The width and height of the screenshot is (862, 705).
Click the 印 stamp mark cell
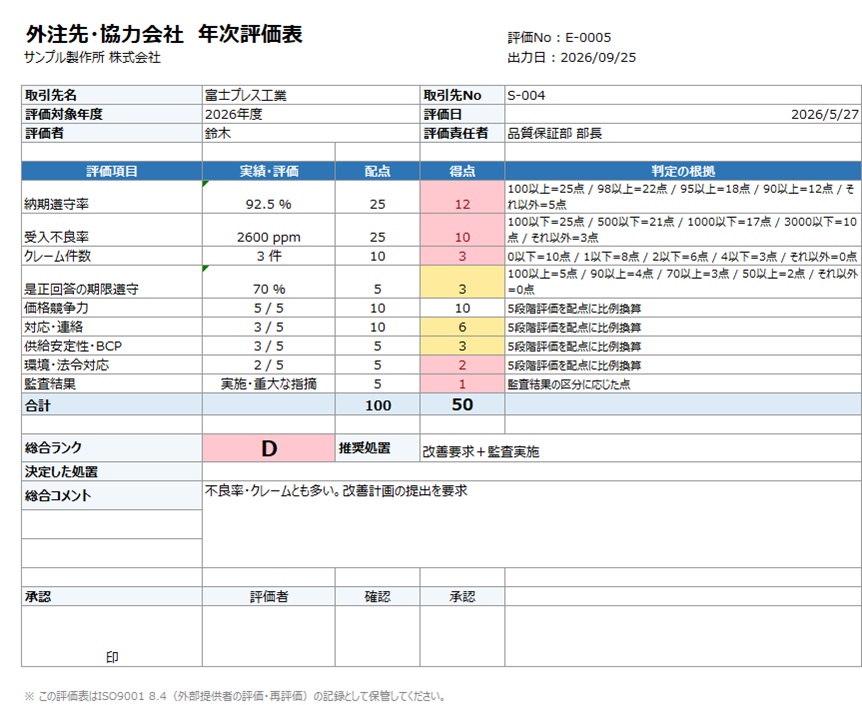[112, 636]
